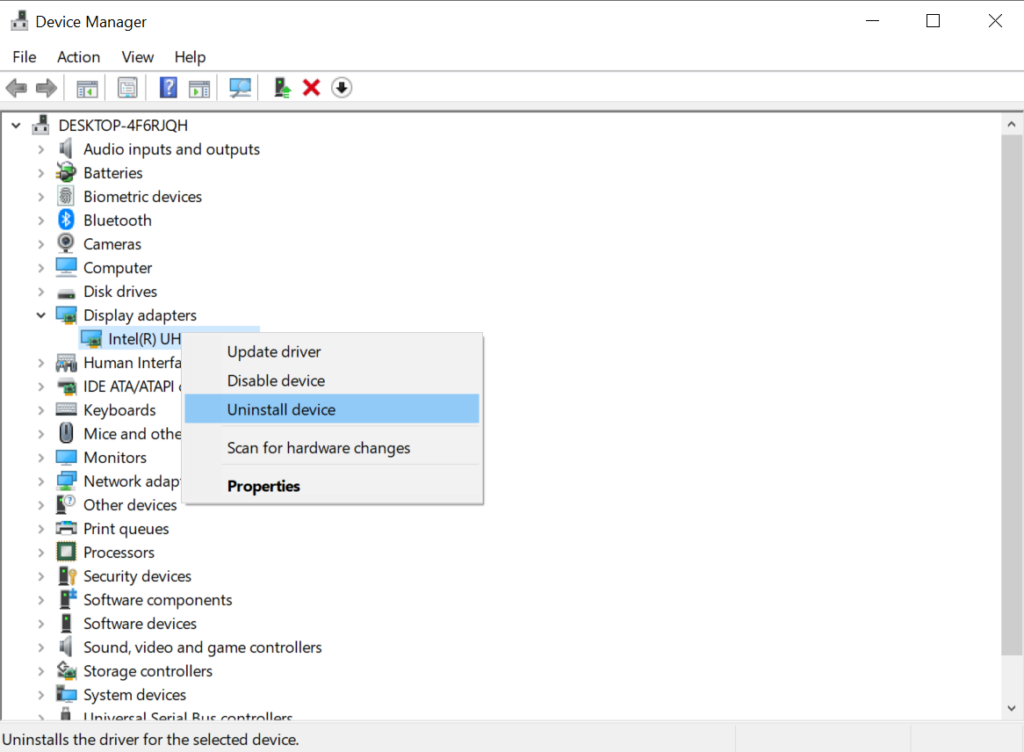Collapse the Display adapters category
The width and height of the screenshot is (1024, 752).
pos(41,315)
